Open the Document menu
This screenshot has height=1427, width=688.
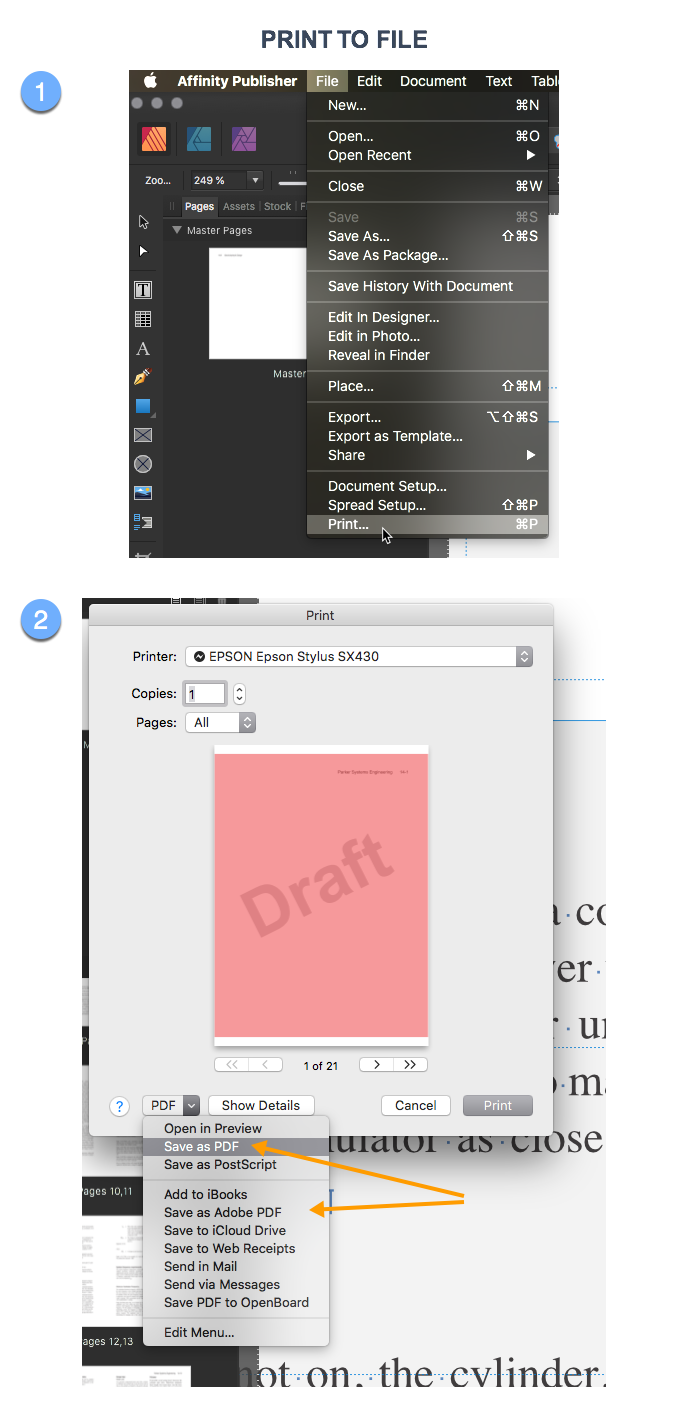[433, 81]
